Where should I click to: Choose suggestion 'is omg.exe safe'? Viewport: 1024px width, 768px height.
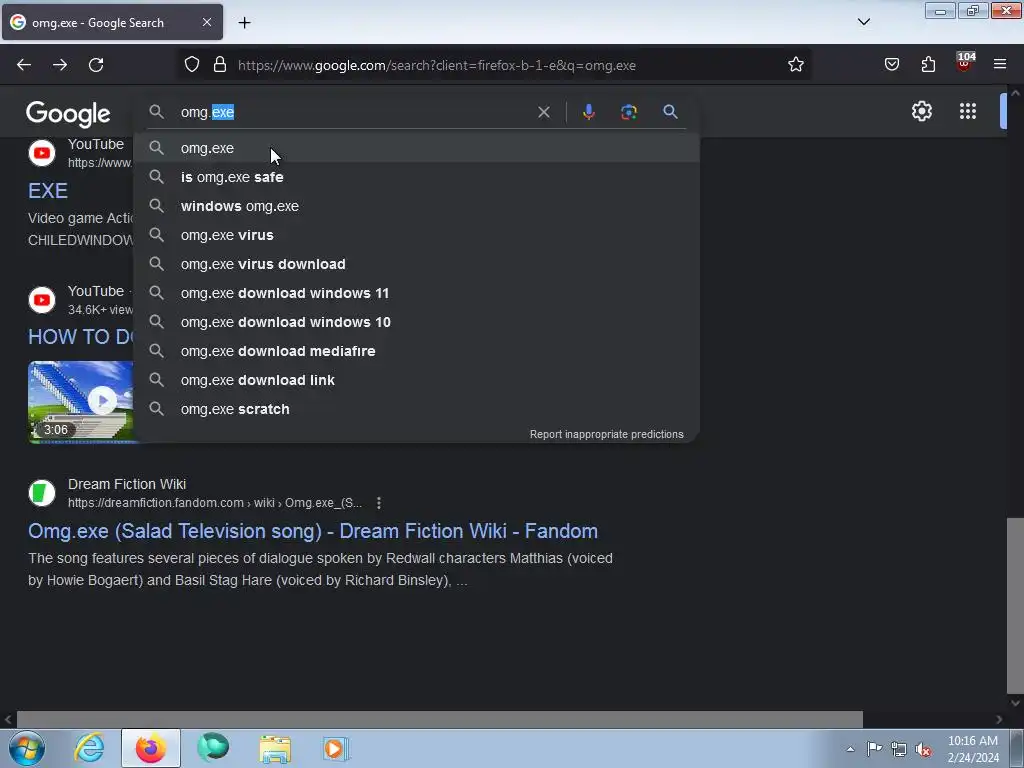(417, 177)
